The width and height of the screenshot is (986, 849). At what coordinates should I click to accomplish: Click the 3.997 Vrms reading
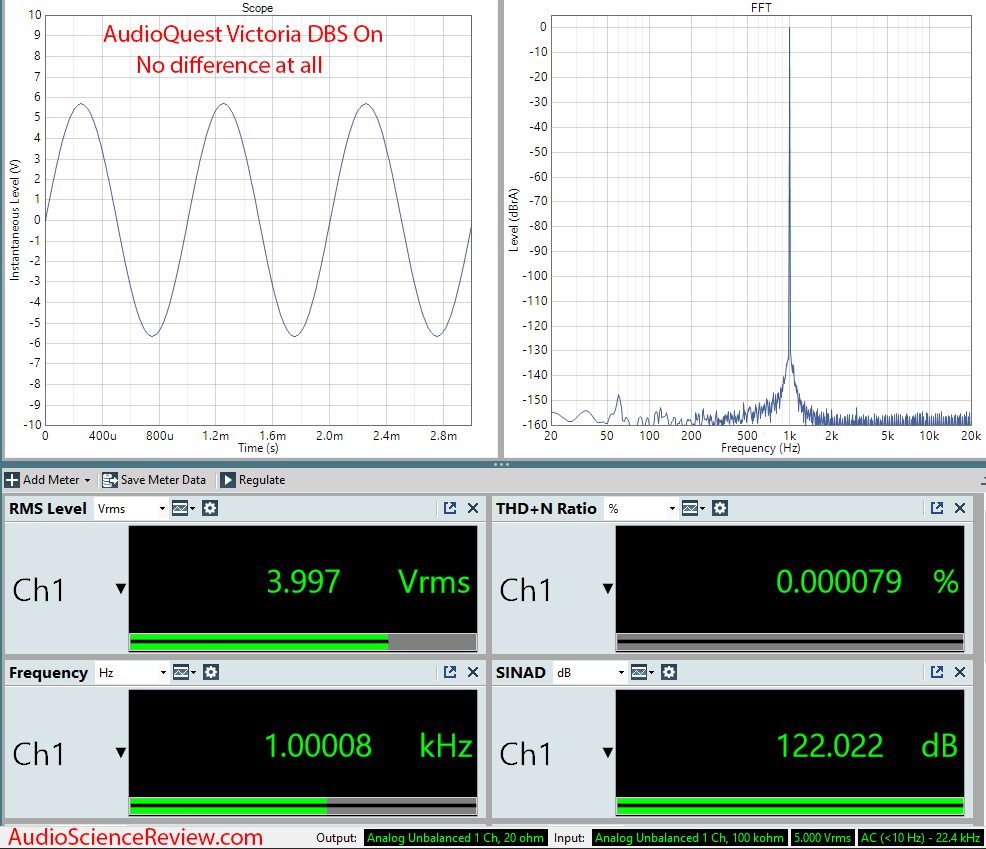click(368, 582)
